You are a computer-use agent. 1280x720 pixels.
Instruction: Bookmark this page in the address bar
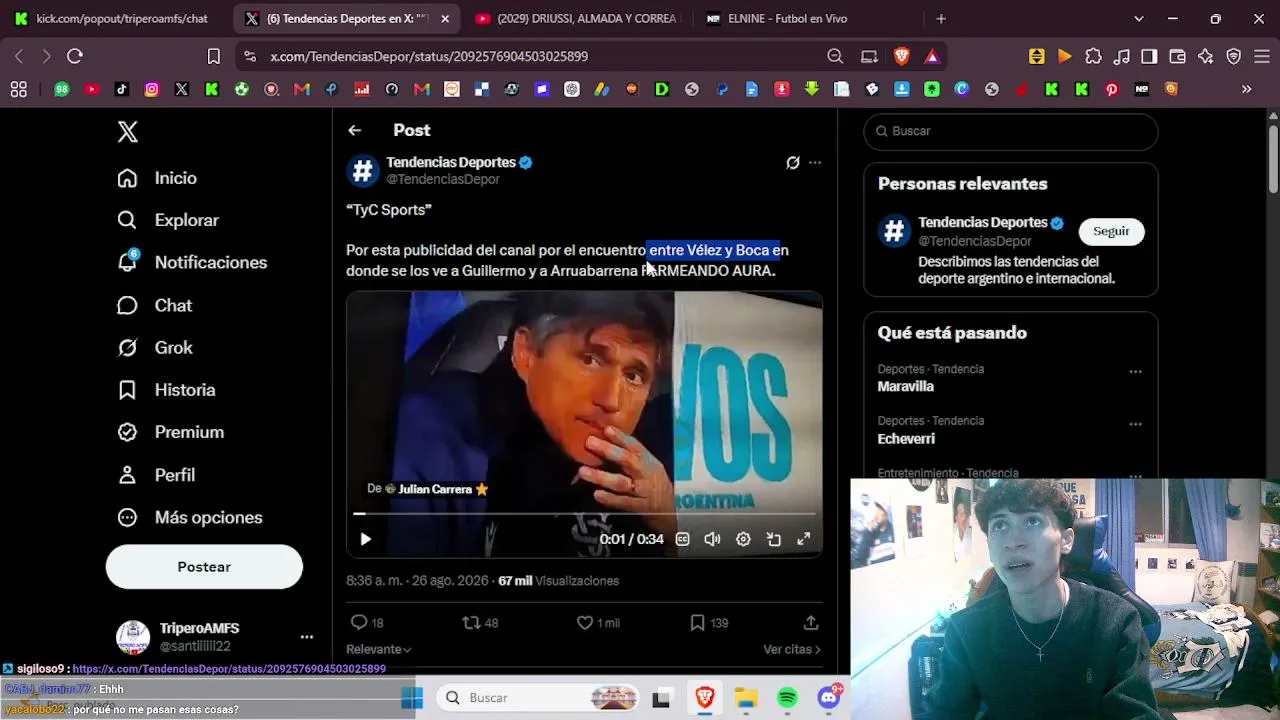pyautogui.click(x=213, y=57)
